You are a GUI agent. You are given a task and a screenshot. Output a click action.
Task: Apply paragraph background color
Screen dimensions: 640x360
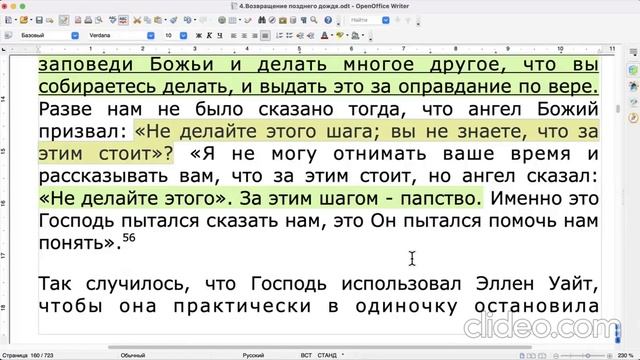tap(355, 36)
